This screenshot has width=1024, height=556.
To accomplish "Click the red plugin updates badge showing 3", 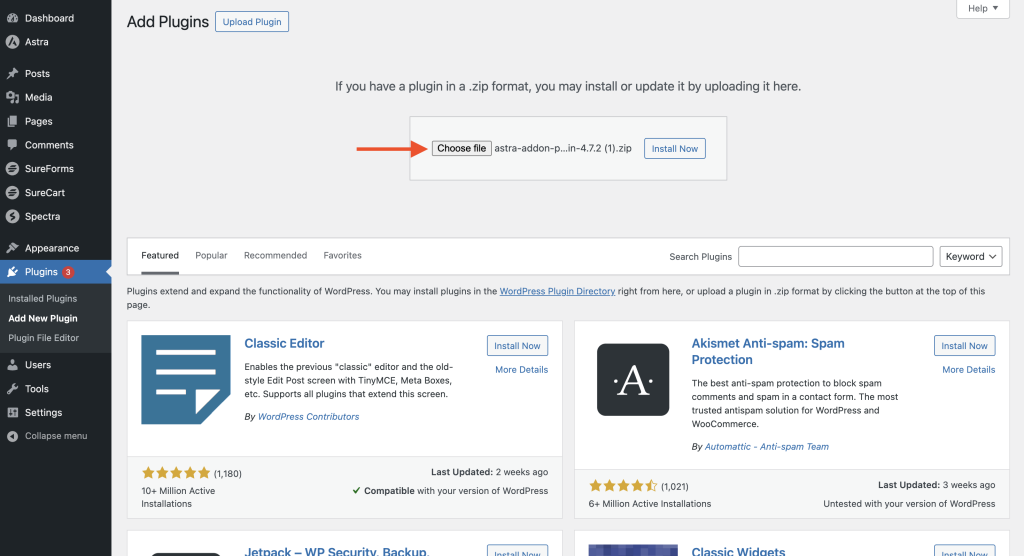I will pos(68,272).
